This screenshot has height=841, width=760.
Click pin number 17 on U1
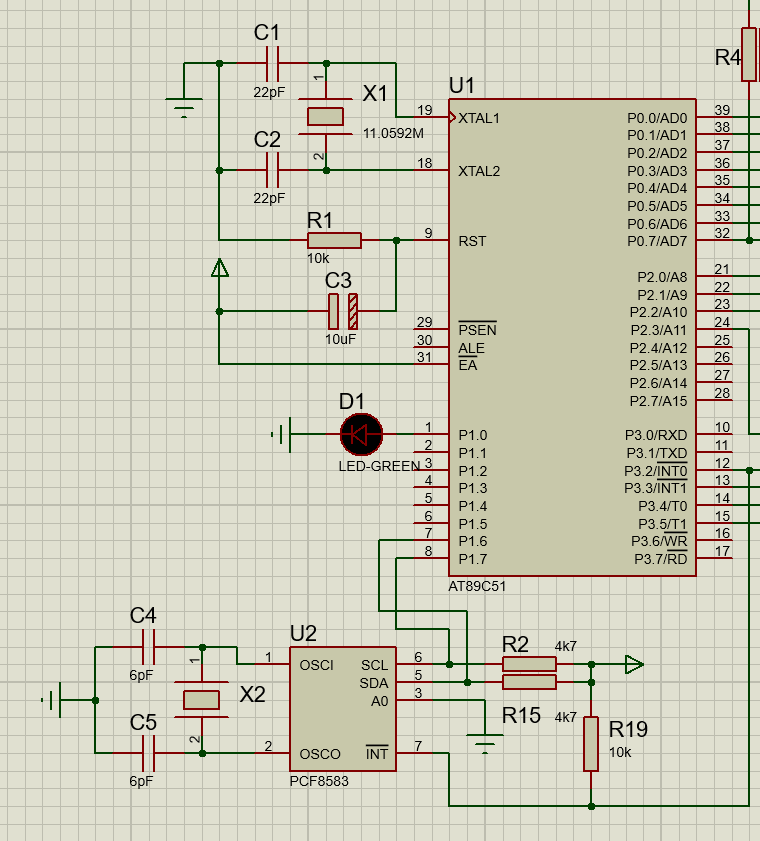pyautogui.click(x=722, y=551)
